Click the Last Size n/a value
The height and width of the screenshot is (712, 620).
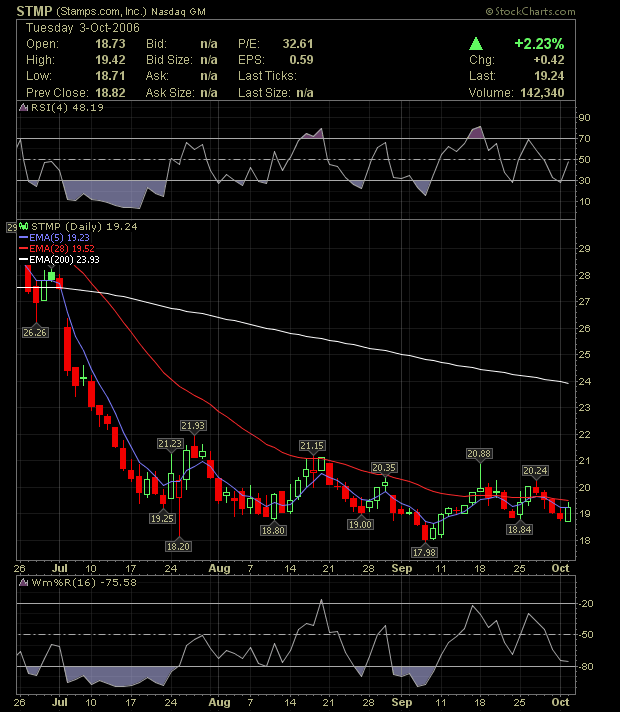[x=305, y=93]
